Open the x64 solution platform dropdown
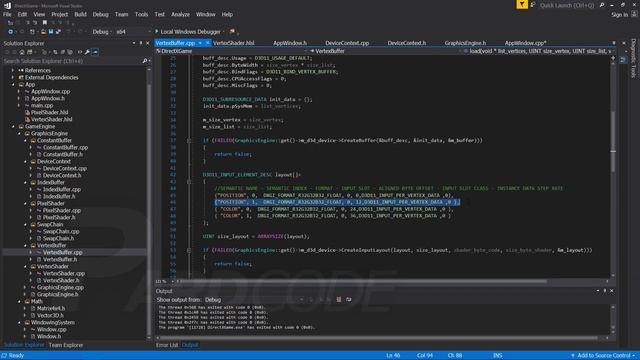 click(133, 31)
